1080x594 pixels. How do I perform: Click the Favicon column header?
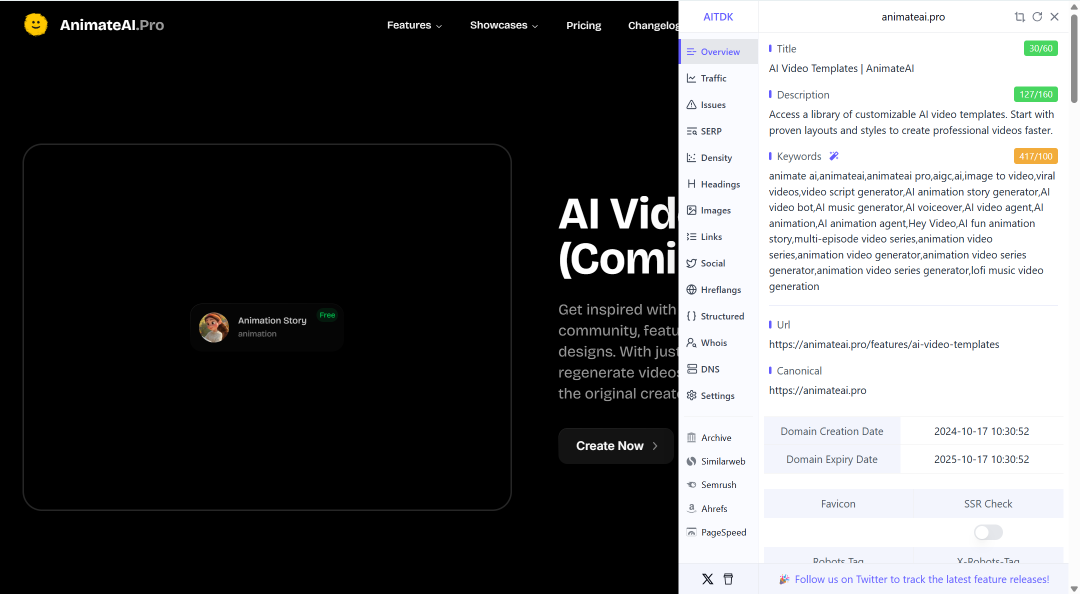point(838,504)
